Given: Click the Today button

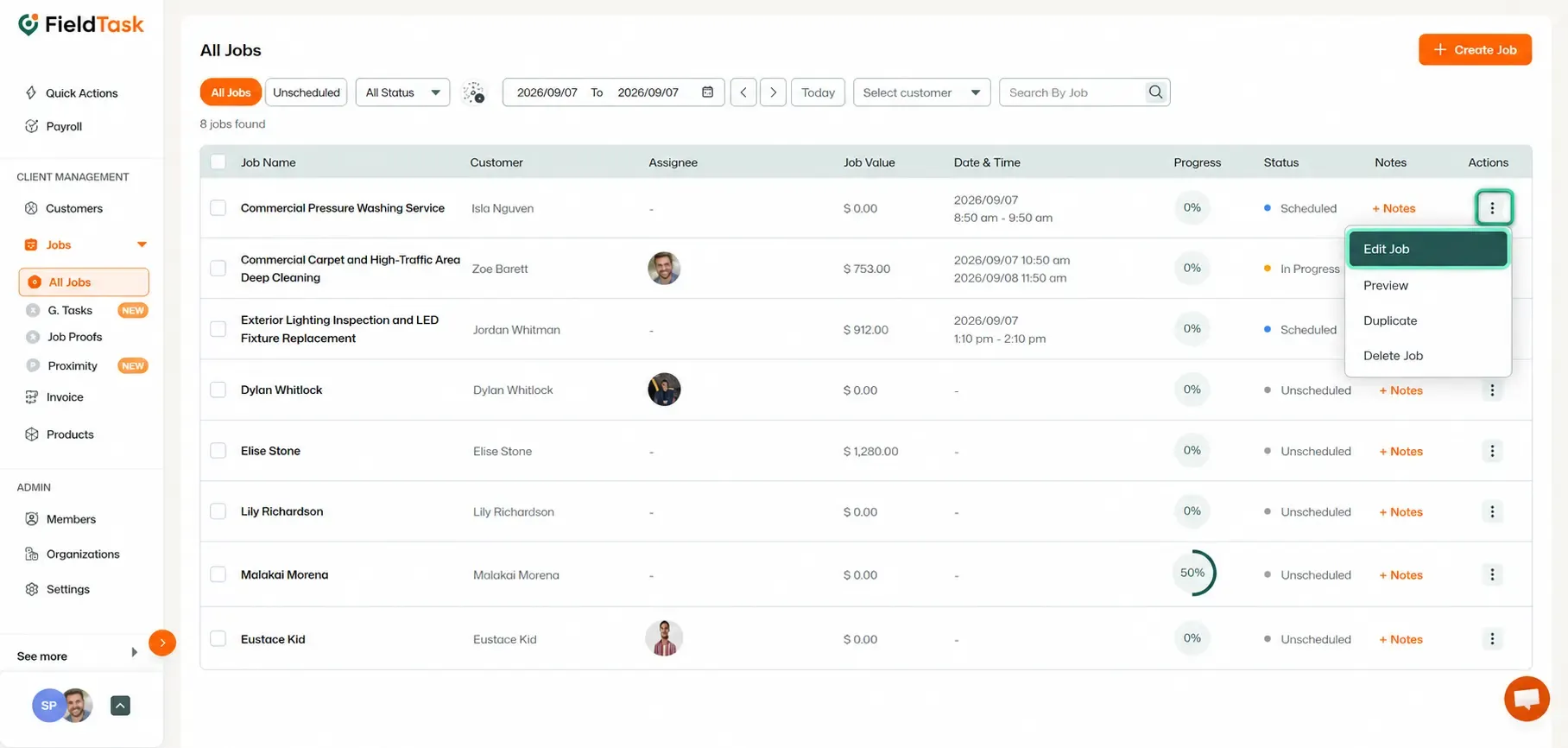Looking at the screenshot, I should click(x=818, y=92).
